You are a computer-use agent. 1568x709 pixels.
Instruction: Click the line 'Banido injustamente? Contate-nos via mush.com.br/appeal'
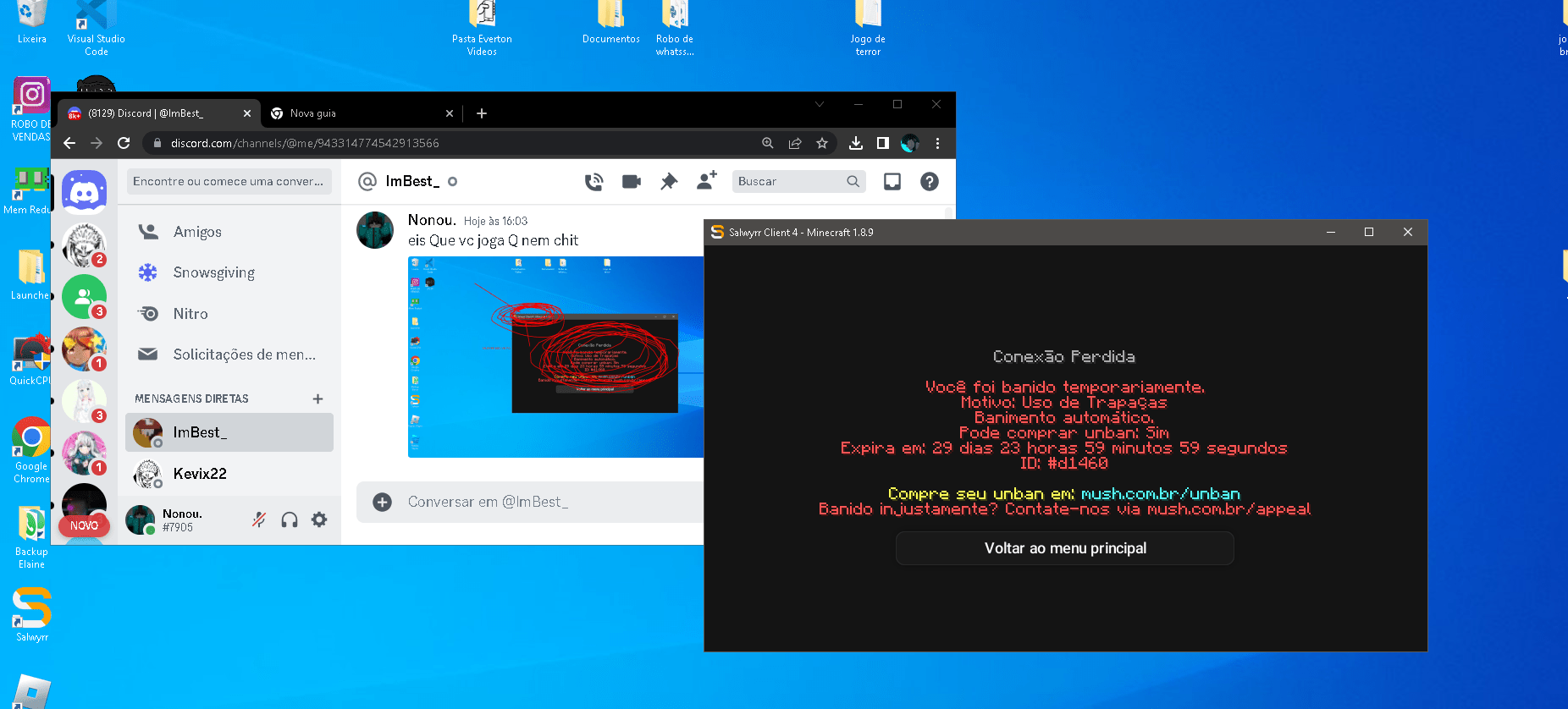1064,508
